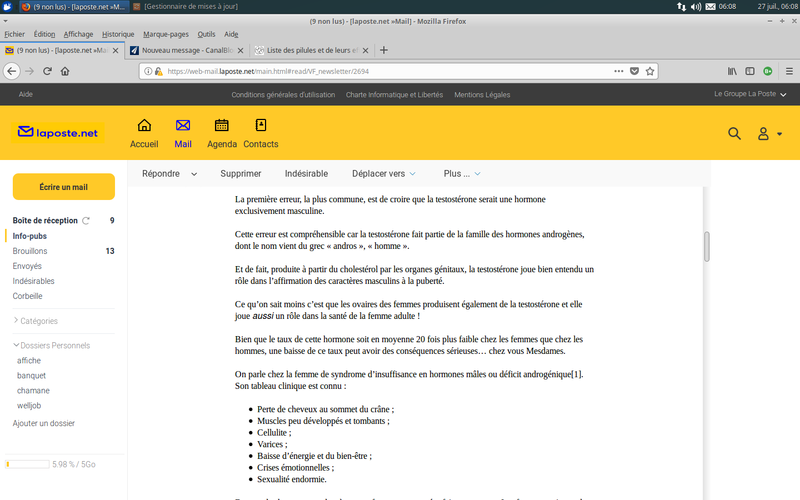The width and height of the screenshot is (800, 500).
Task: Open the Brouillons folder
Action: 30,251
